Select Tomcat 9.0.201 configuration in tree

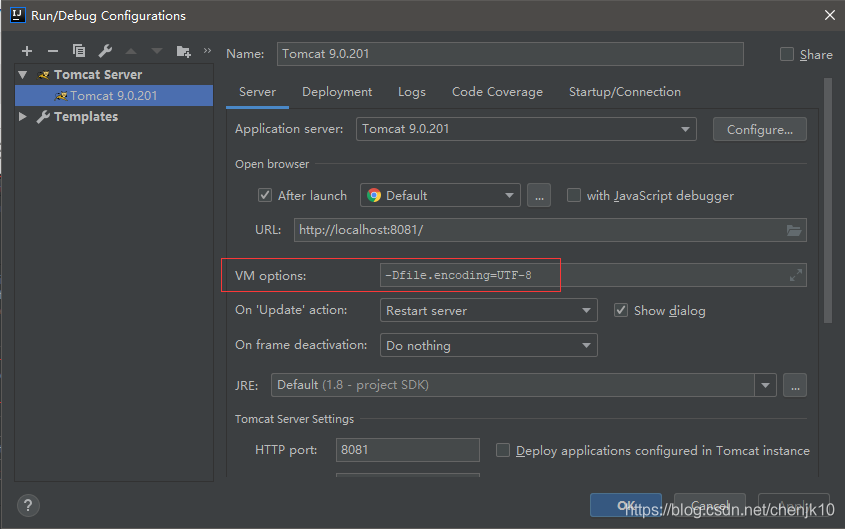point(114,95)
